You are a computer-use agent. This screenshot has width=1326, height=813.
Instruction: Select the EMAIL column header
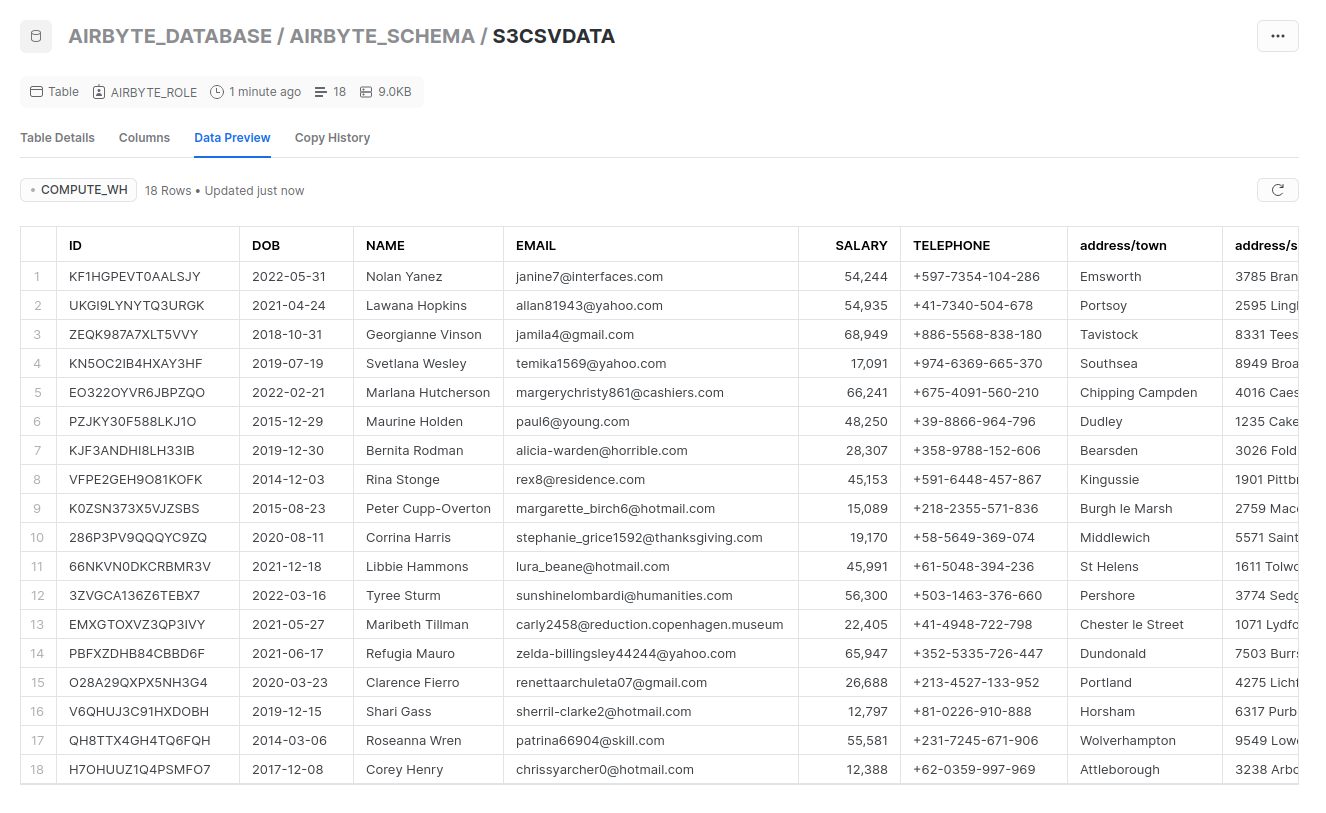(x=536, y=245)
